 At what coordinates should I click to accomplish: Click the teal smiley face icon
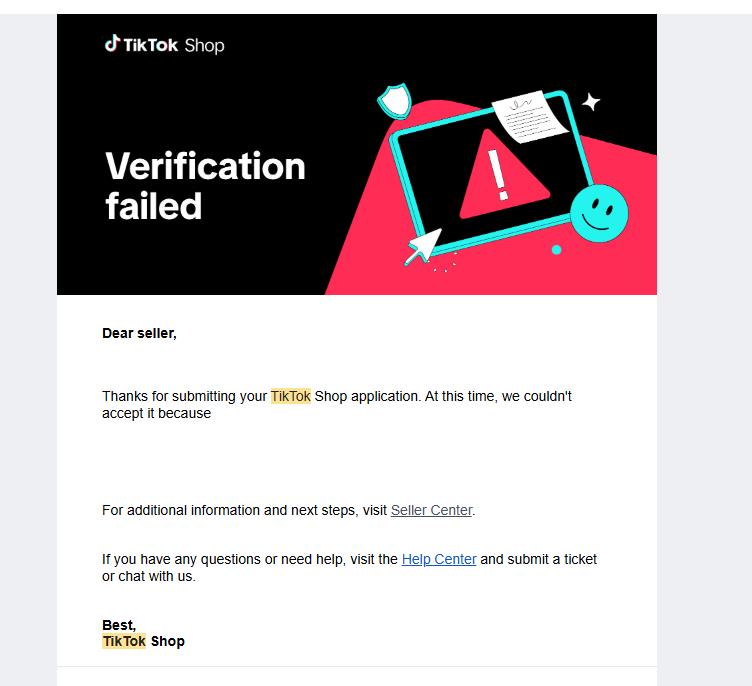(x=599, y=212)
